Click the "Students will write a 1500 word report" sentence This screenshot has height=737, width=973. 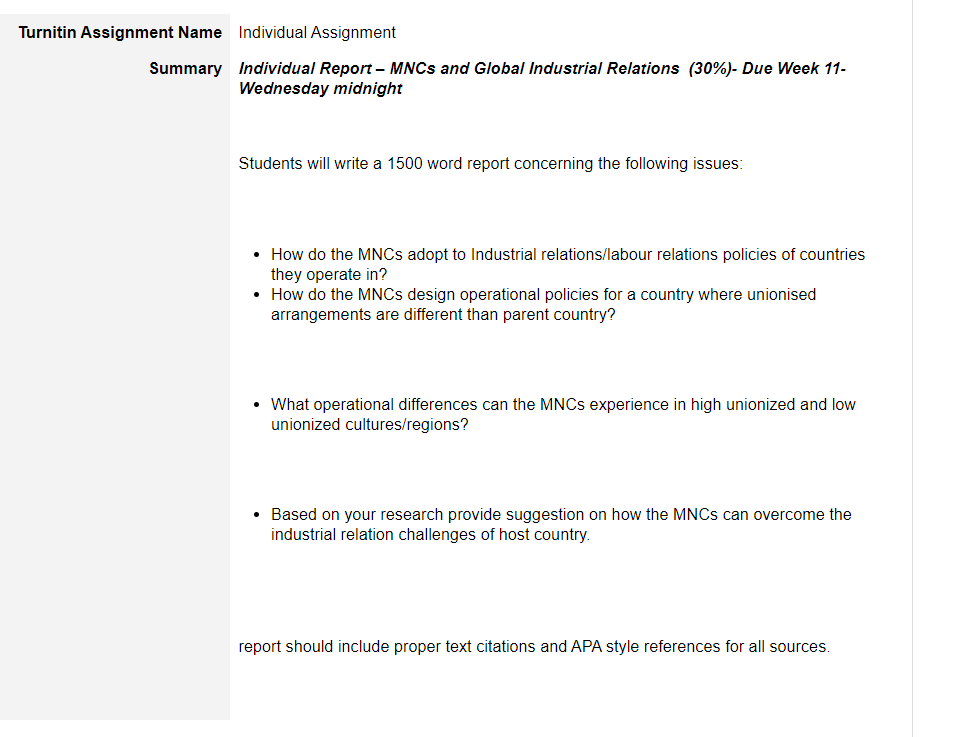coord(490,163)
